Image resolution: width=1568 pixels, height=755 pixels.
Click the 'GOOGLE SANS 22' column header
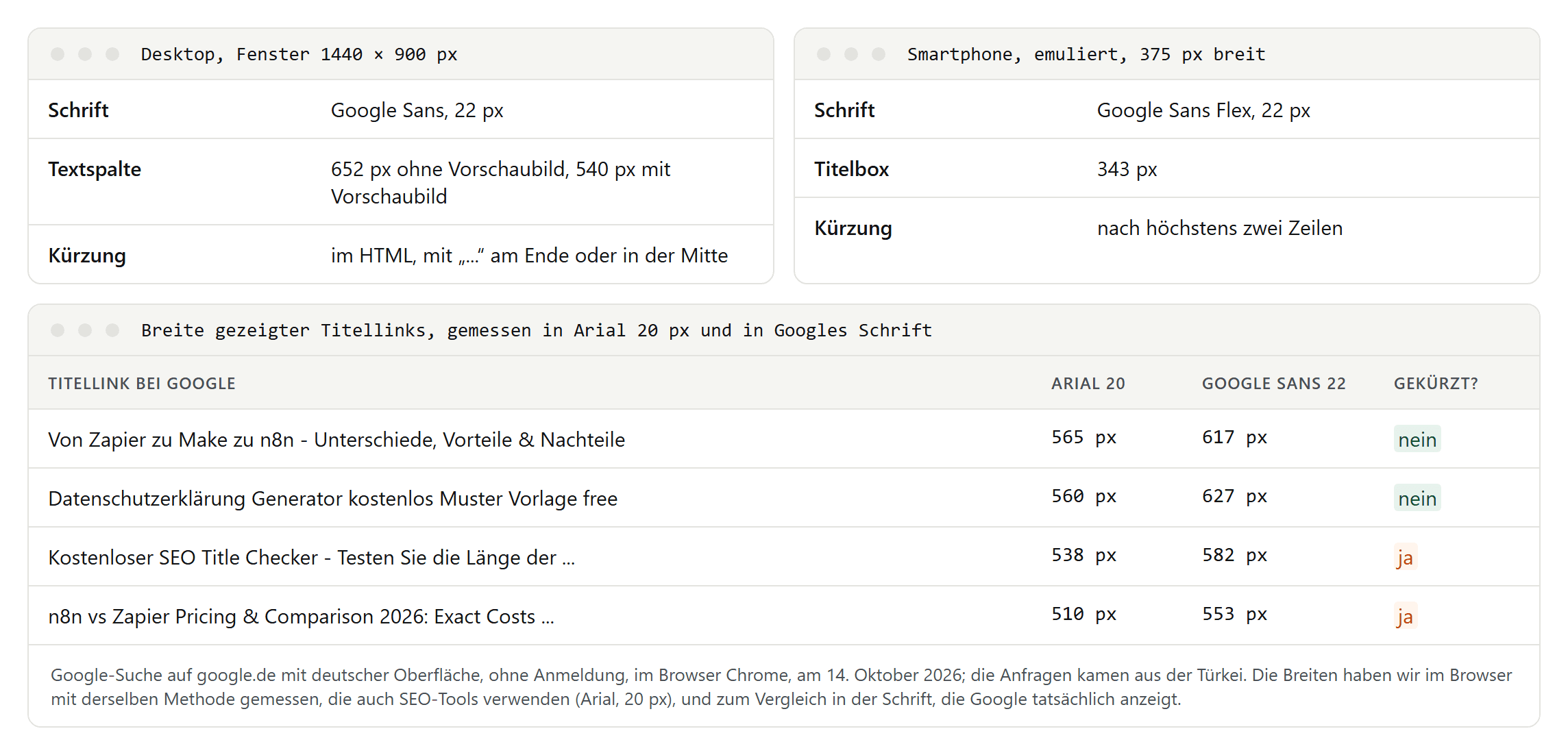click(x=1273, y=384)
